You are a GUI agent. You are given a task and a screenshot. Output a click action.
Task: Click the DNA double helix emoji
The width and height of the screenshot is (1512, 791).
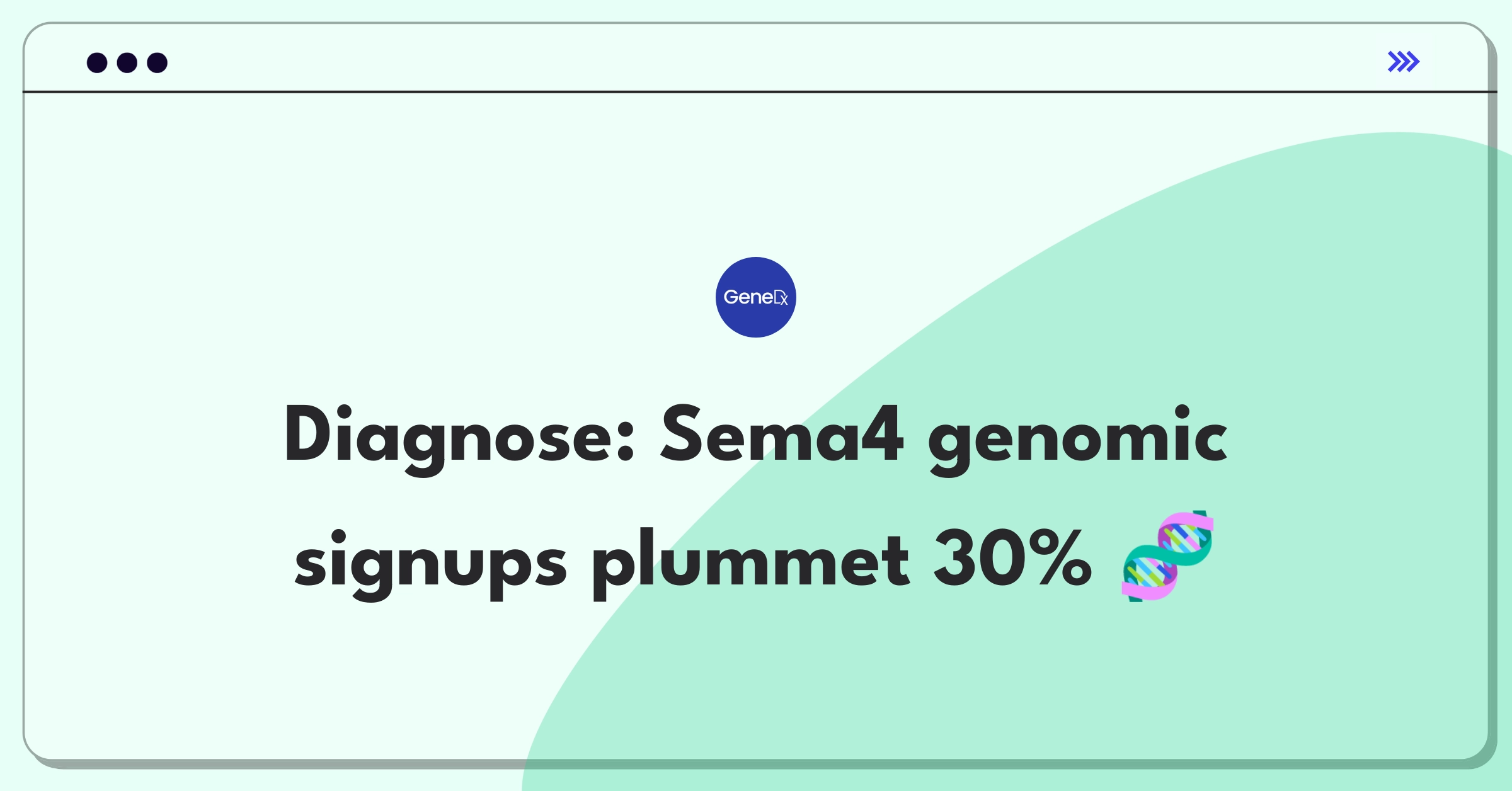coord(1167,555)
